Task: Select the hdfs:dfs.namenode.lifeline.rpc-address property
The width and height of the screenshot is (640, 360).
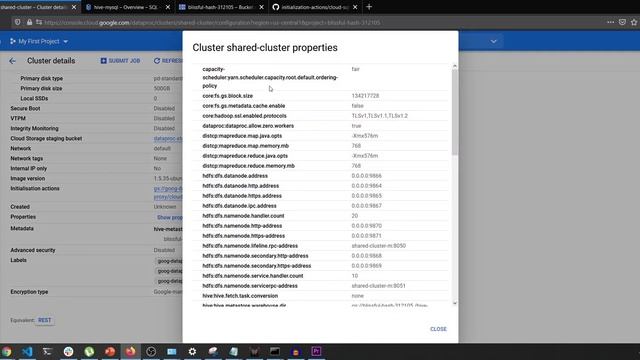Action: coord(250,246)
